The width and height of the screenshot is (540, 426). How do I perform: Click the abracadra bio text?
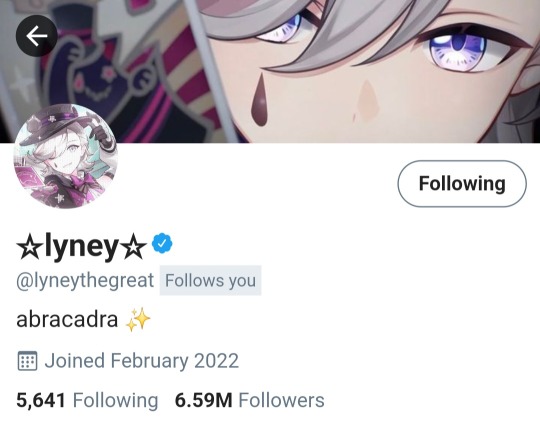pos(67,319)
